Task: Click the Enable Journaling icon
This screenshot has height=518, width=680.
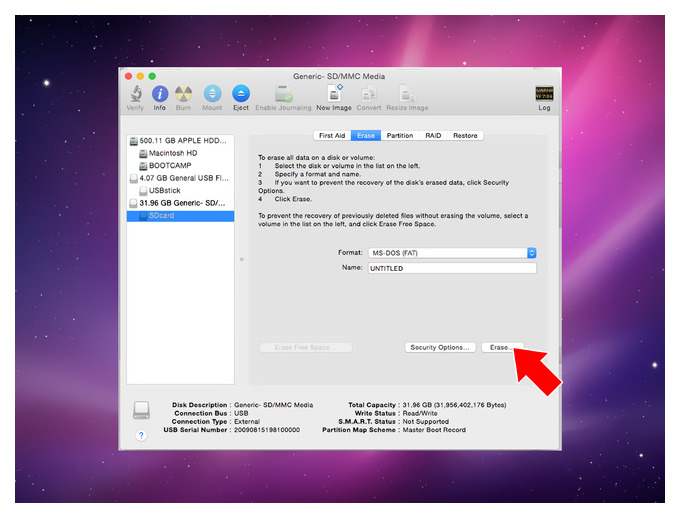Action: [284, 94]
